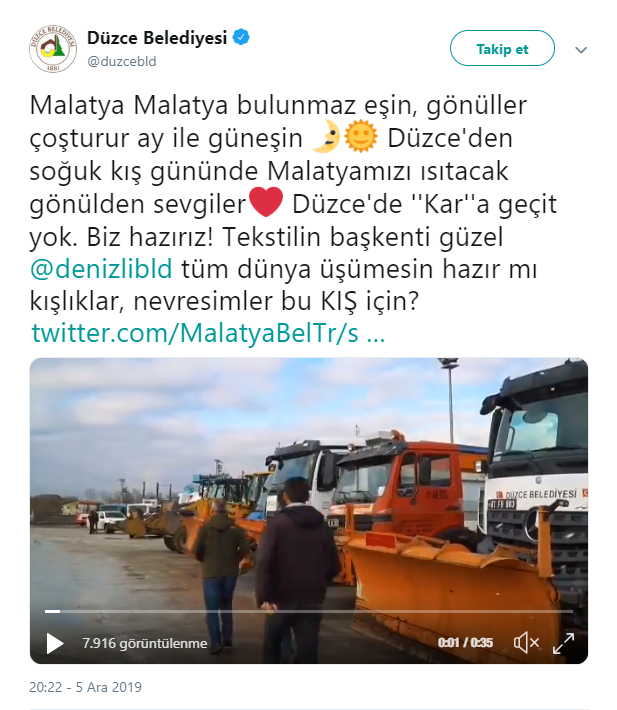The image size is (617, 710).
Task: Open the @duzcebld handle
Action: (x=122, y=61)
